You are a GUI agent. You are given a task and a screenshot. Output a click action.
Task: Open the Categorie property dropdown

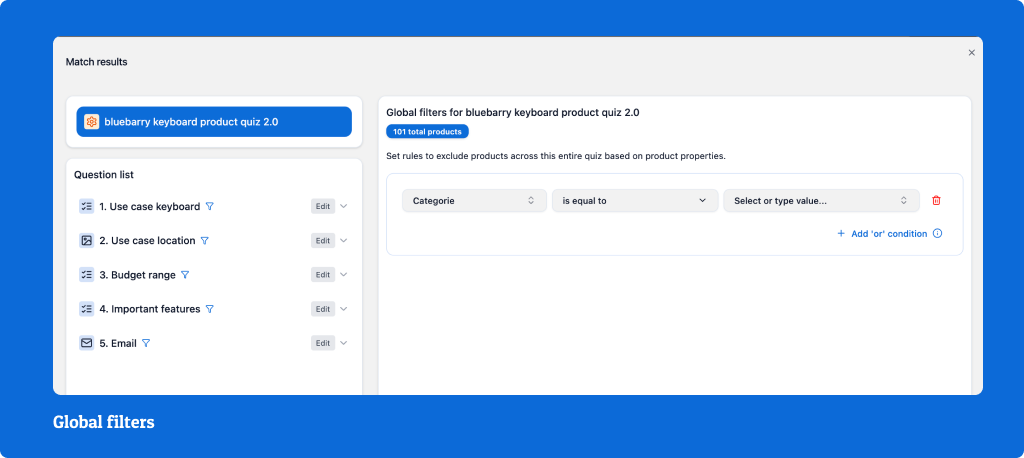coord(474,201)
